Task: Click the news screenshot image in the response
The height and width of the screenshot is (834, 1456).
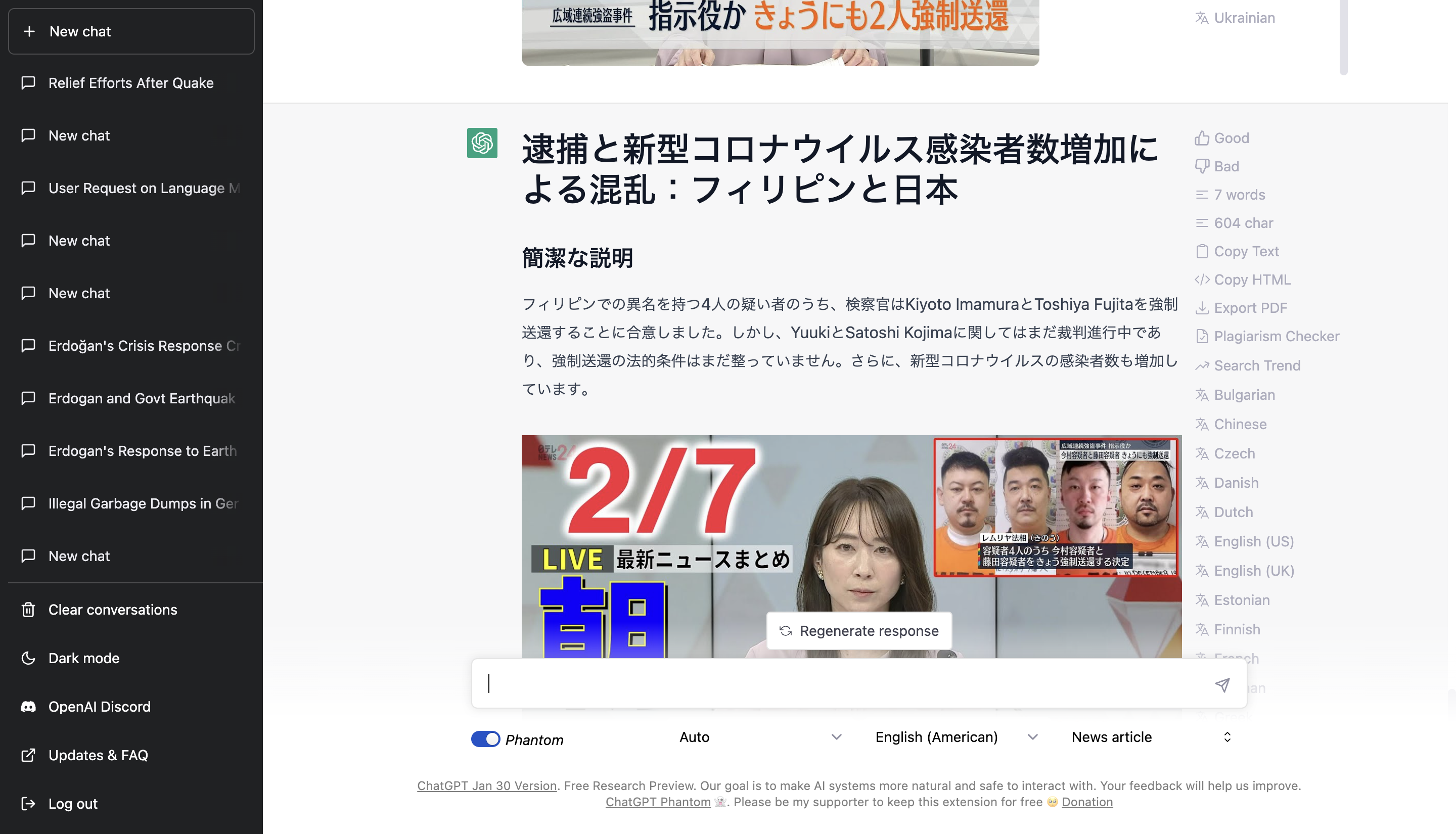Action: pos(851,546)
